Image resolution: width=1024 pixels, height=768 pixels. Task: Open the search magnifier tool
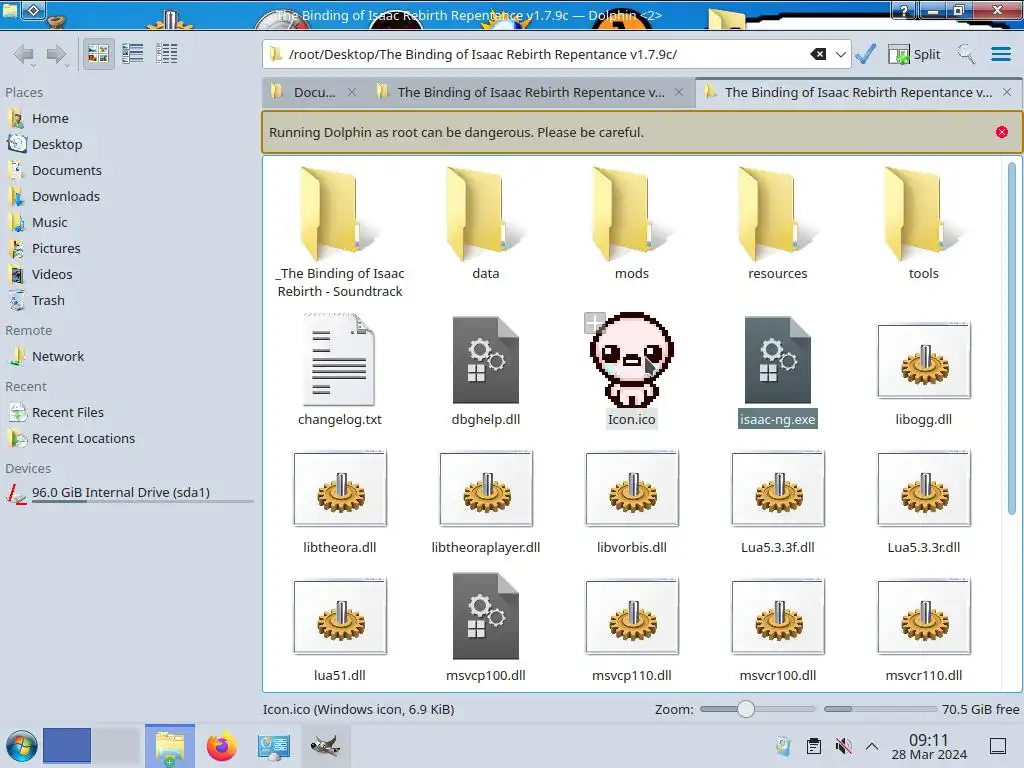[966, 54]
